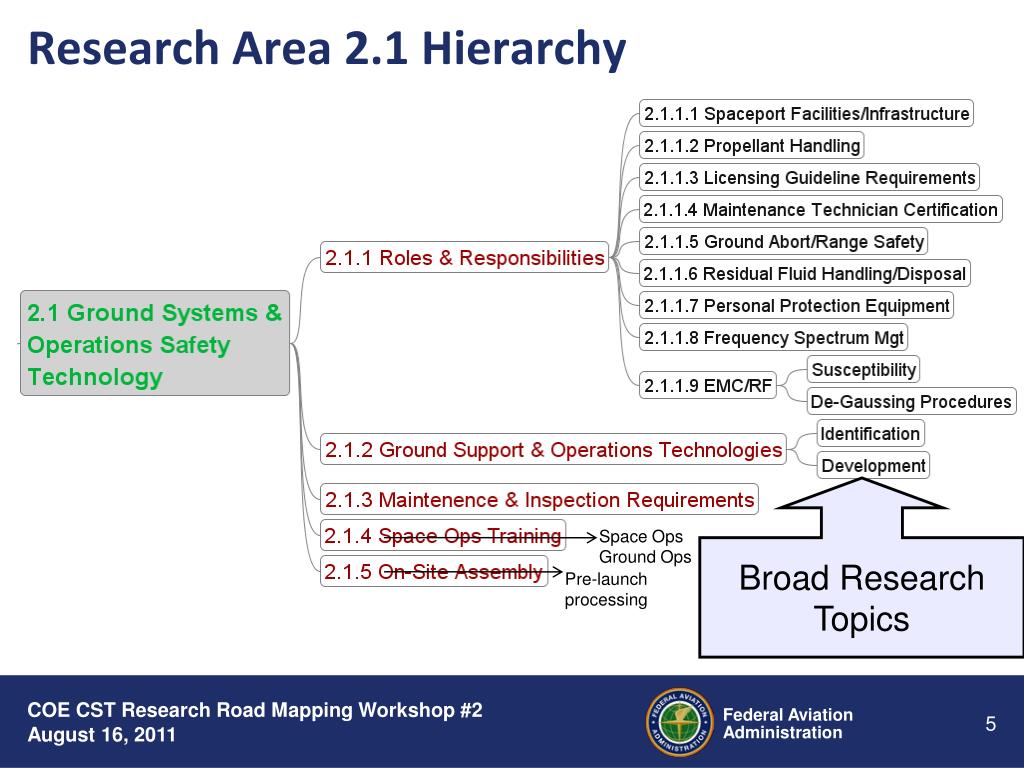Select the 2.1.5 On-Site Assembly node
Viewport: 1024px width, 768px height.
pos(434,571)
